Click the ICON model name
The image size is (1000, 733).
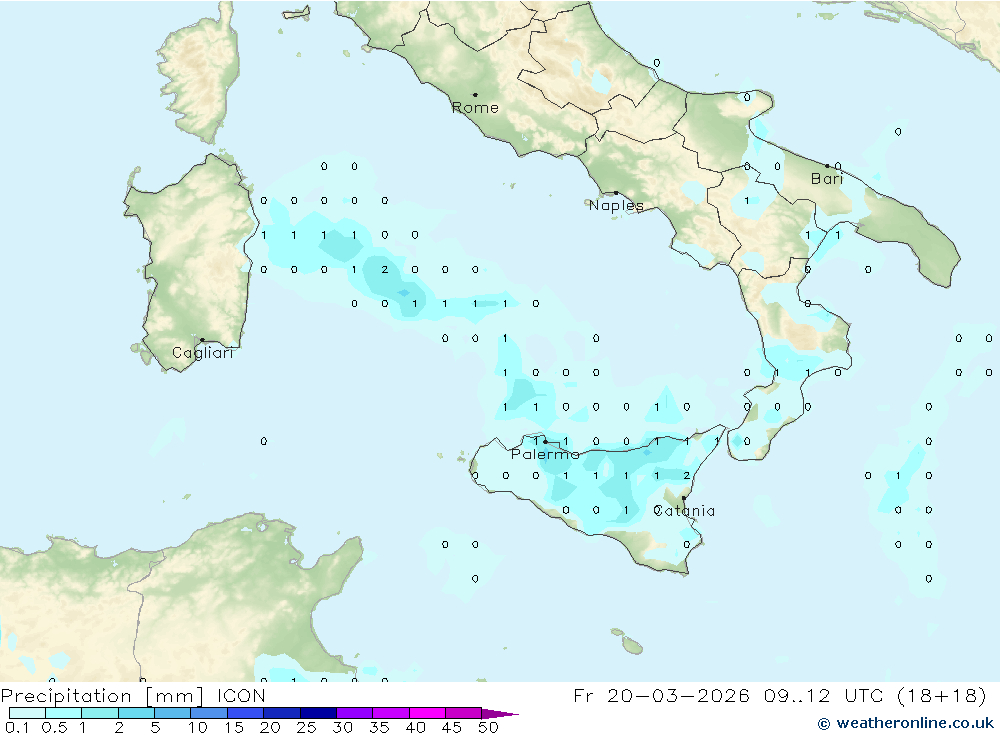point(241,695)
